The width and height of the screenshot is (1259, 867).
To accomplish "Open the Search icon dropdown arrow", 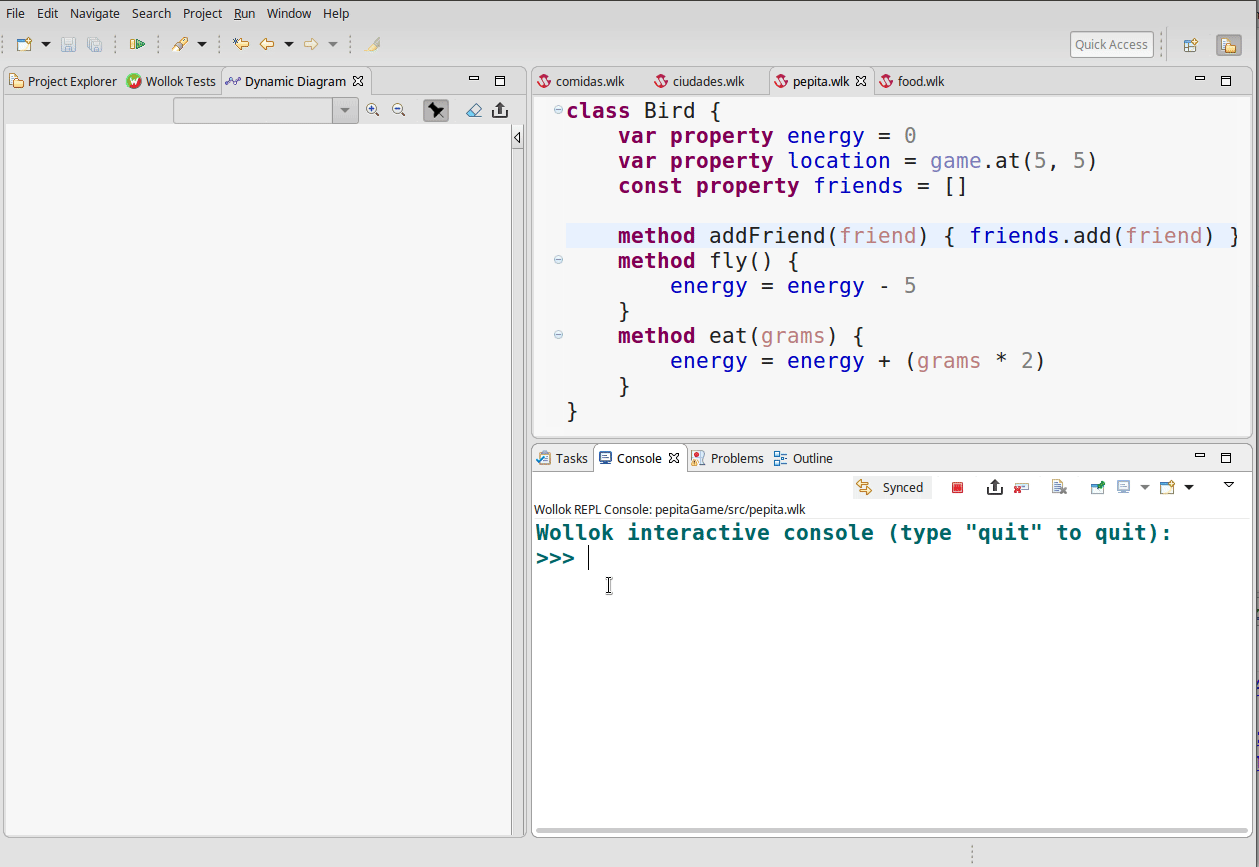I will 202,44.
